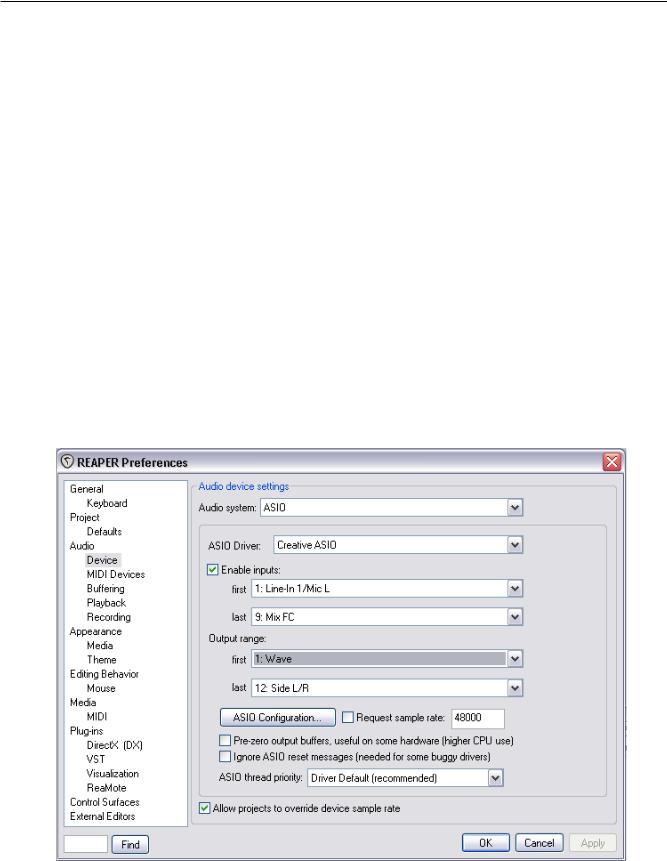Select Media under Appearance

[99, 646]
